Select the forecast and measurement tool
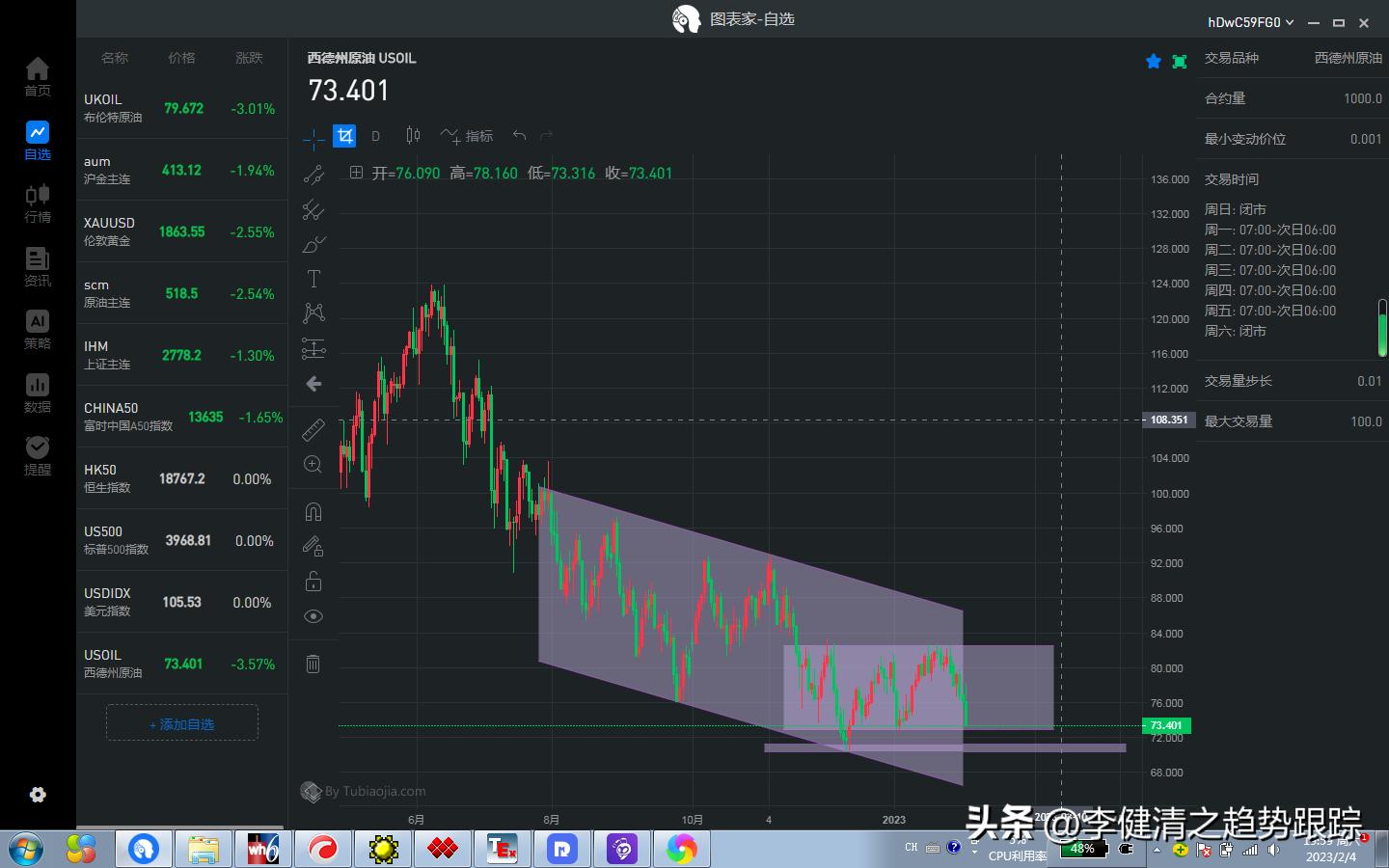1389x868 pixels. point(313,348)
